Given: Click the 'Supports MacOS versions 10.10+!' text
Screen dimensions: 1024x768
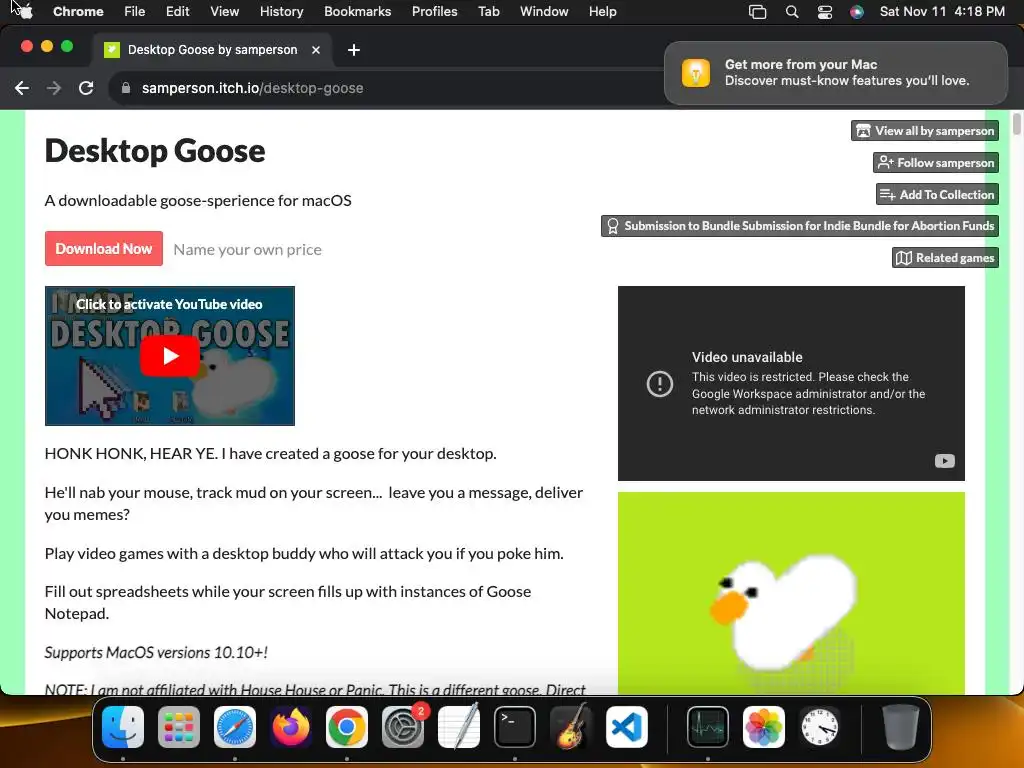Looking at the screenshot, I should click(156, 652).
